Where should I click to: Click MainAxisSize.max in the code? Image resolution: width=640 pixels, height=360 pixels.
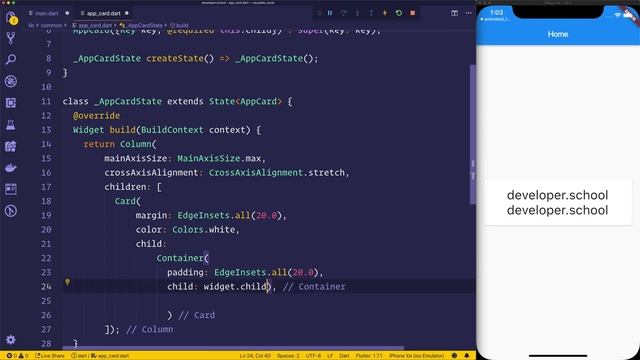(x=219, y=158)
